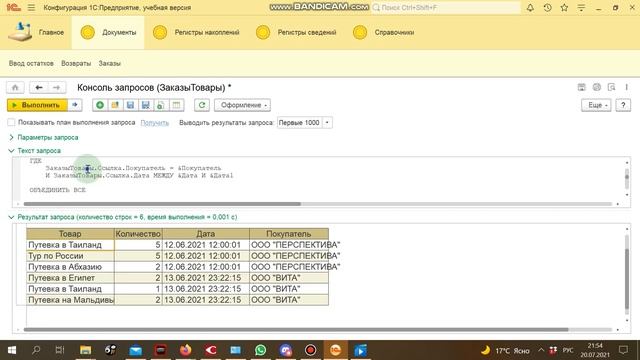Open help with the question mark button
This screenshot has width=640, height=360.
click(623, 105)
